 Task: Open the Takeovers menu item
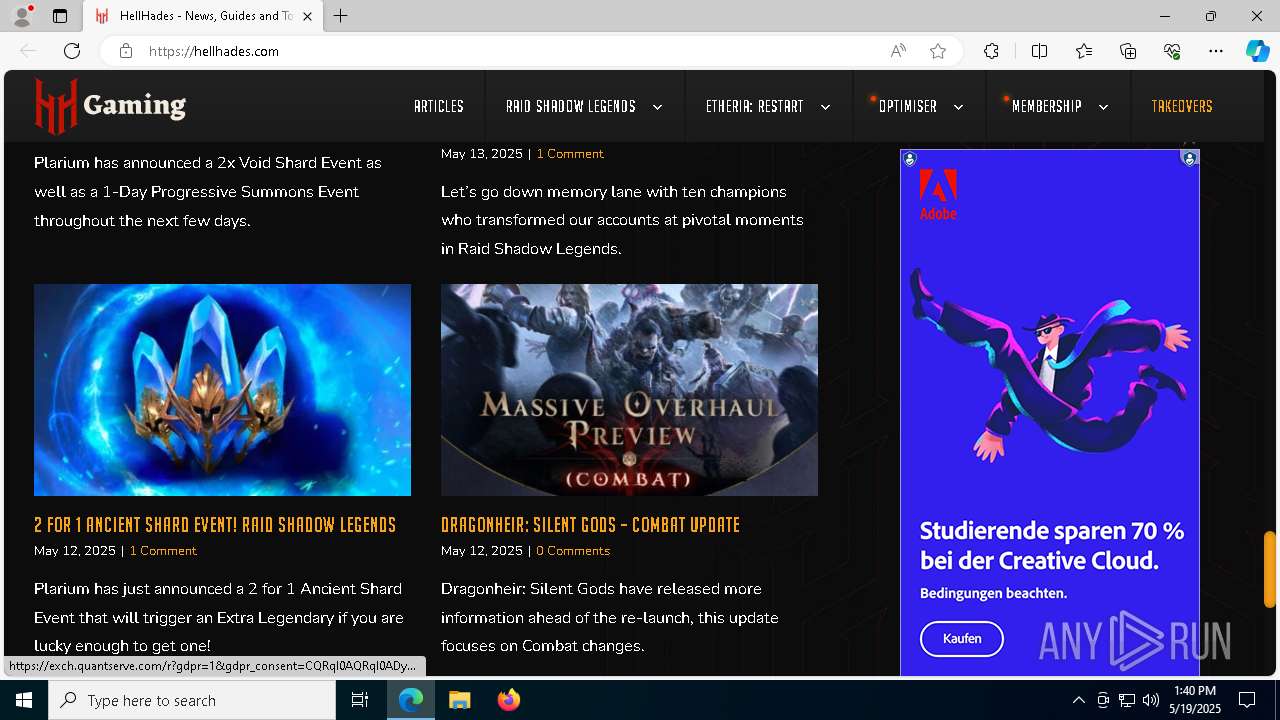pos(1182,106)
